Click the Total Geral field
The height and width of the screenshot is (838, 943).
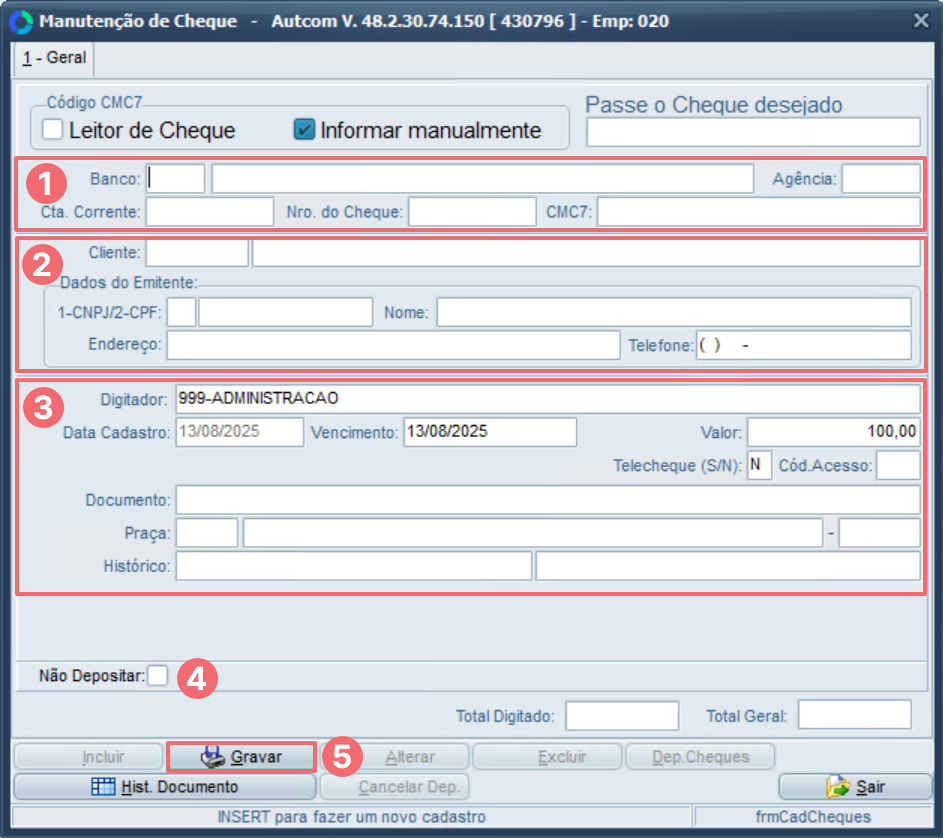(855, 715)
